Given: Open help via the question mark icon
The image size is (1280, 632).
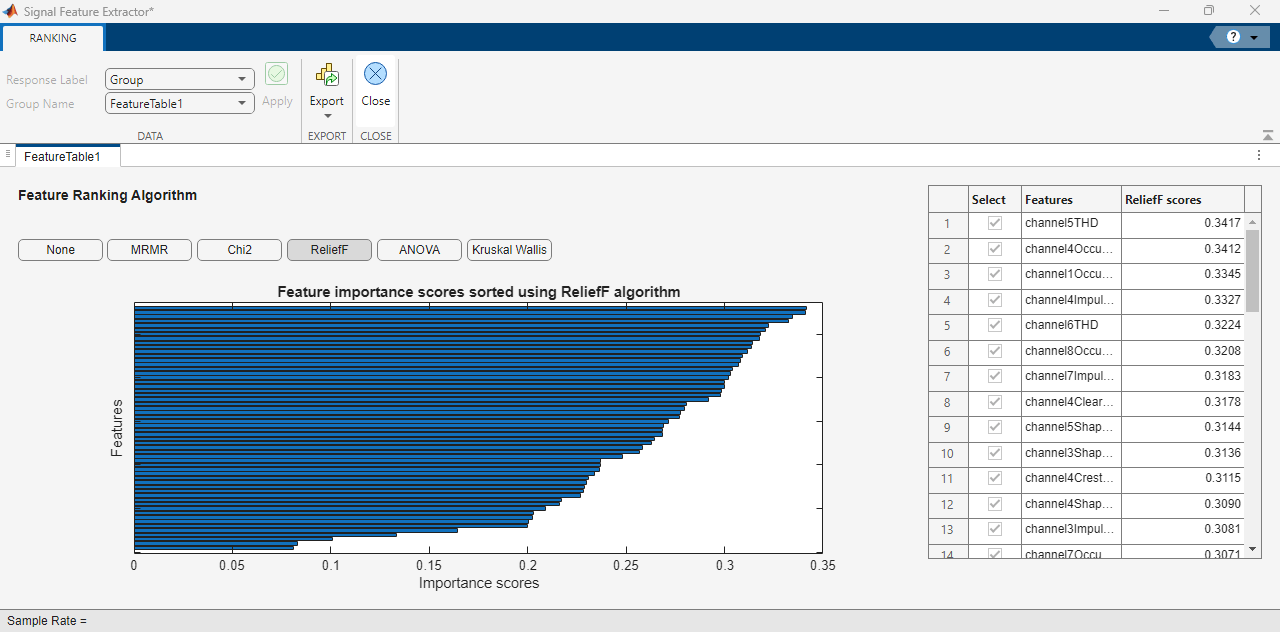Looking at the screenshot, I should pos(1233,36).
